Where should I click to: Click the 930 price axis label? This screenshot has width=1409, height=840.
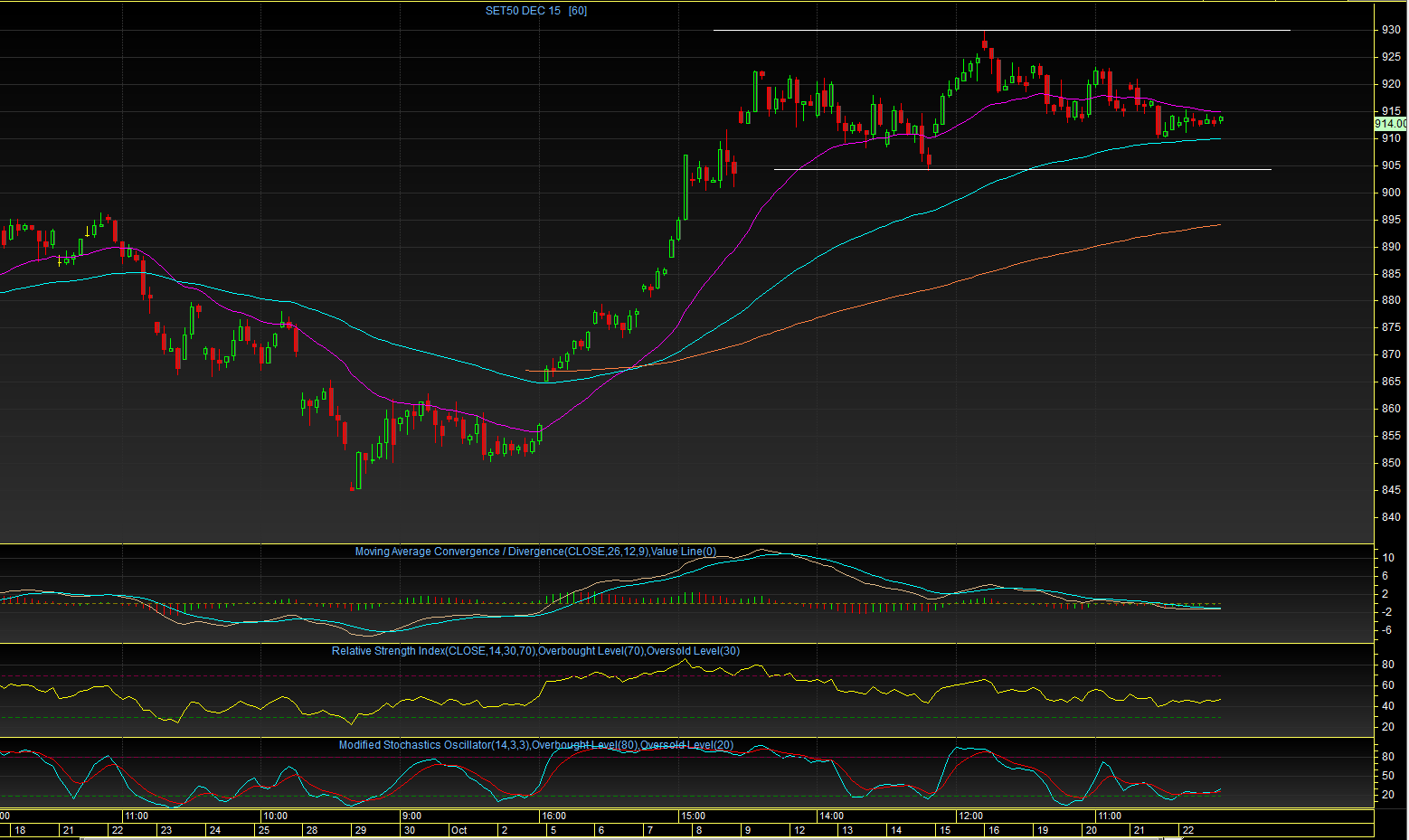click(x=1391, y=30)
